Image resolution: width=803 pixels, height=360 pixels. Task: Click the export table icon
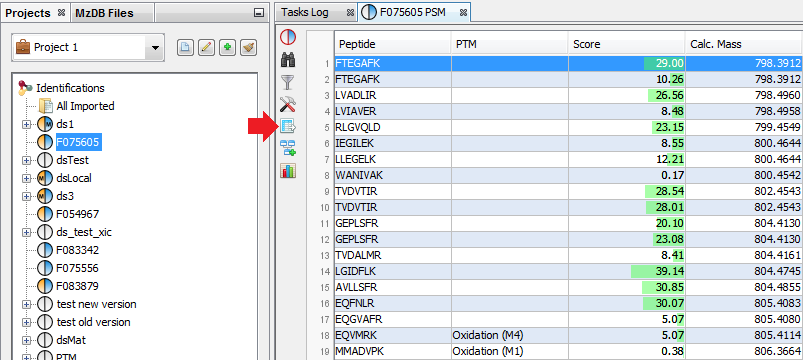coord(288,126)
